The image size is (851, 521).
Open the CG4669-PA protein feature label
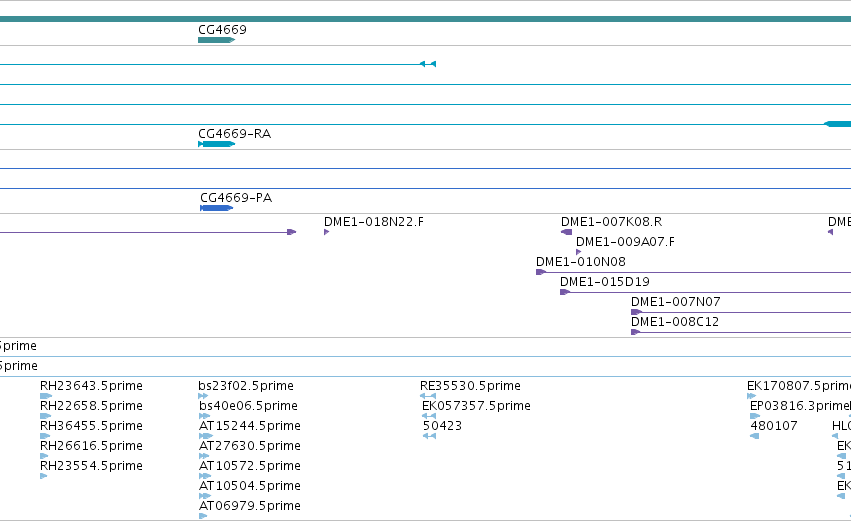236,198
